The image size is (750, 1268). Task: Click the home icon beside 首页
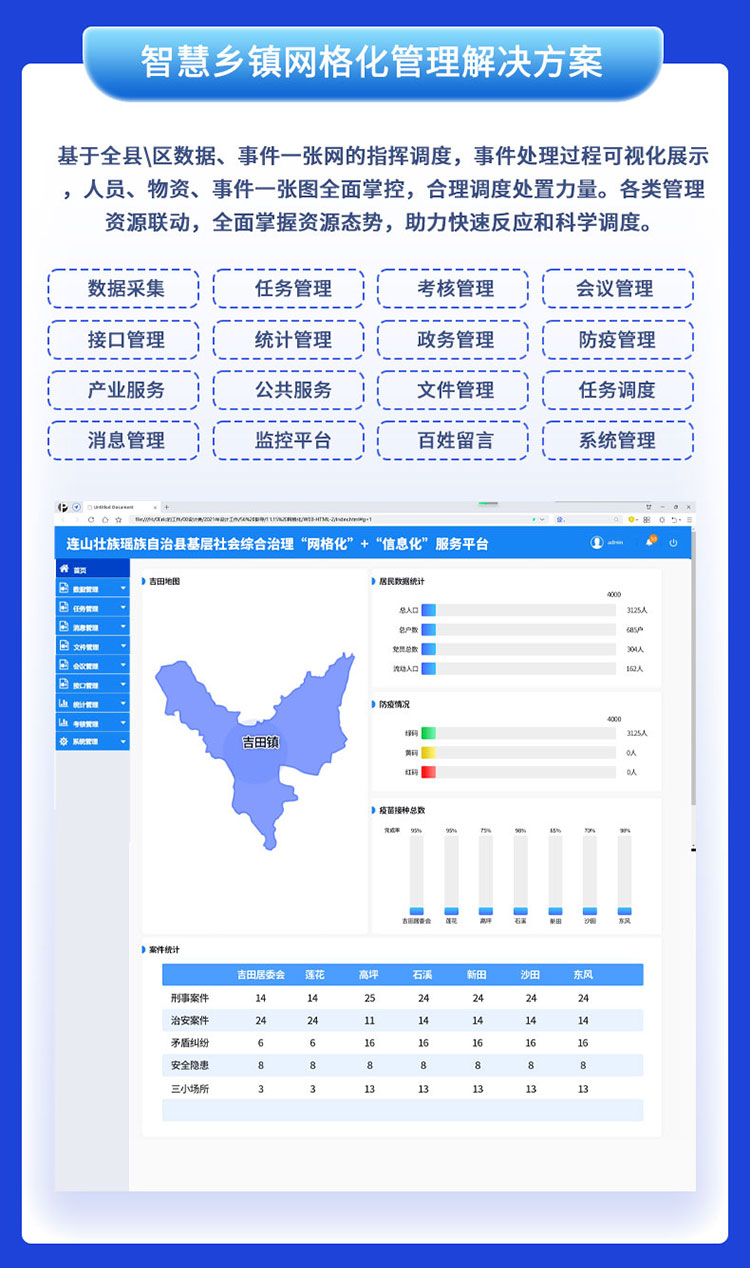tap(64, 569)
